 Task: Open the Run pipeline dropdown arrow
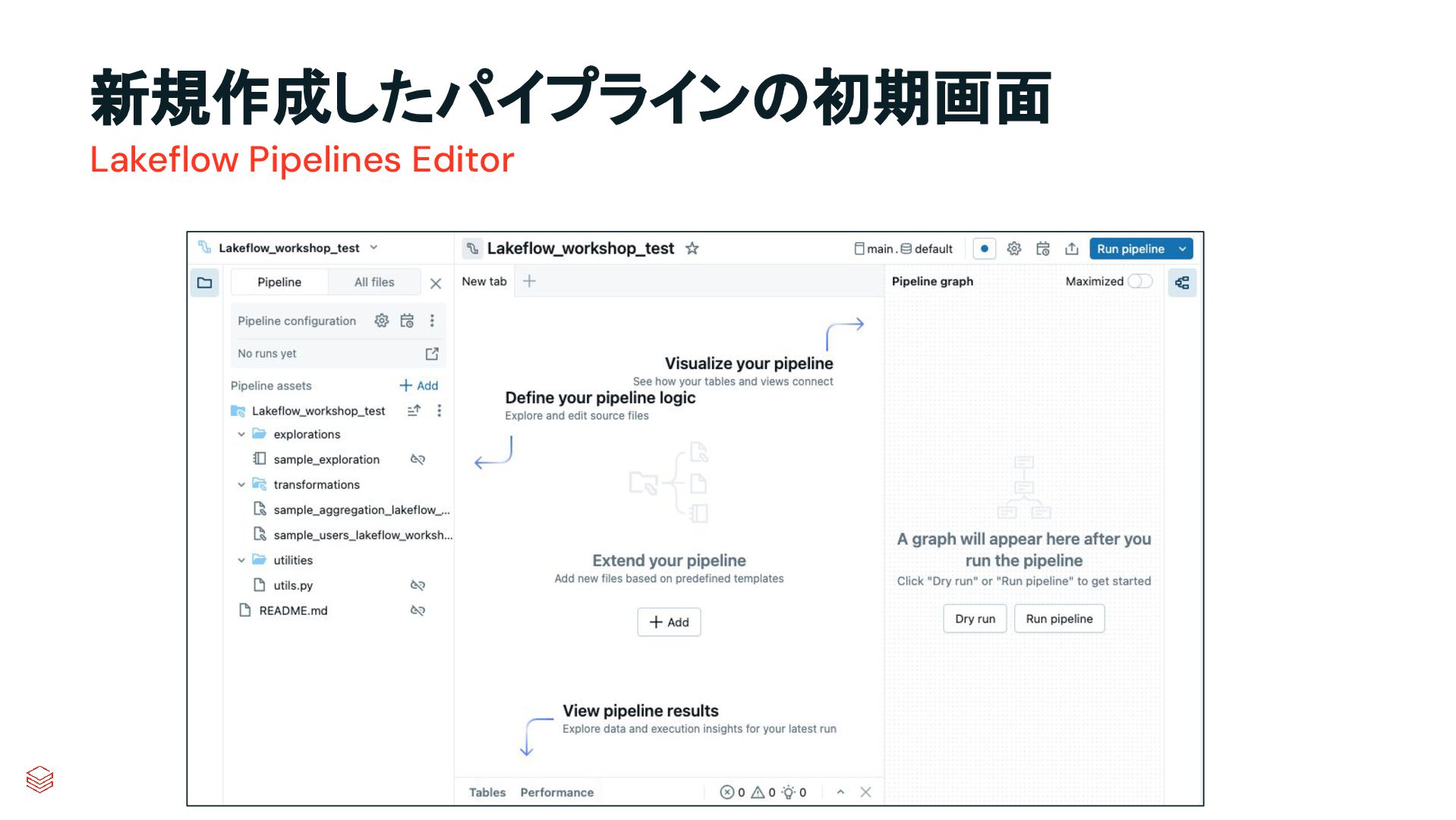coord(1183,249)
